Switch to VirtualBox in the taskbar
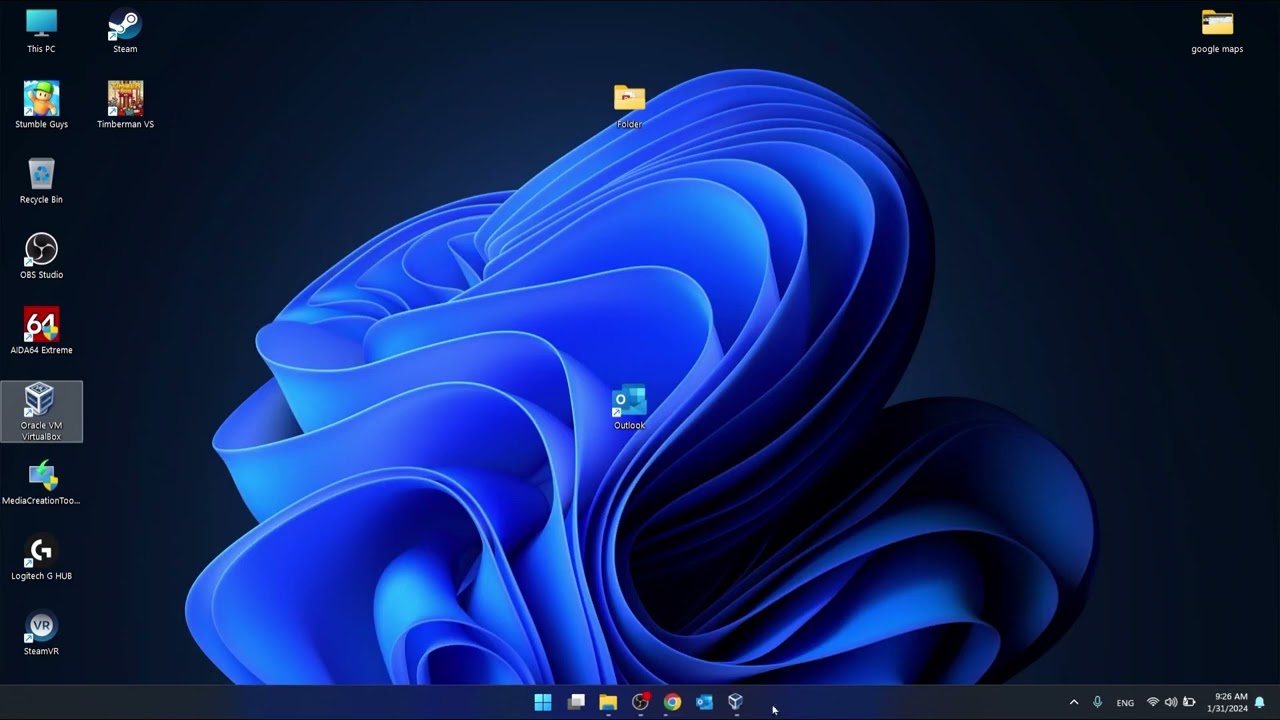1280x720 pixels. coord(736,702)
